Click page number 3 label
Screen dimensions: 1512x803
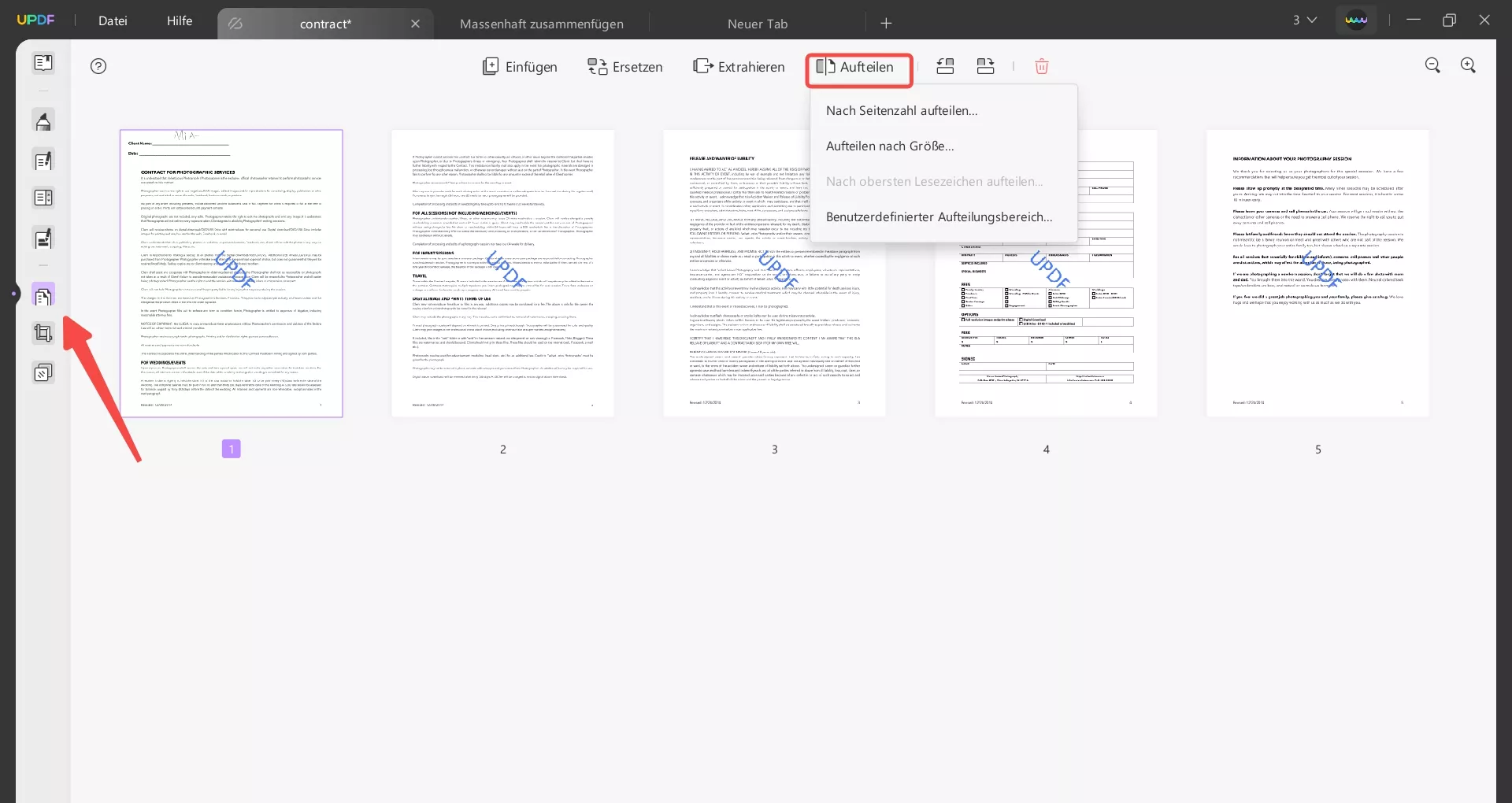[x=775, y=450]
